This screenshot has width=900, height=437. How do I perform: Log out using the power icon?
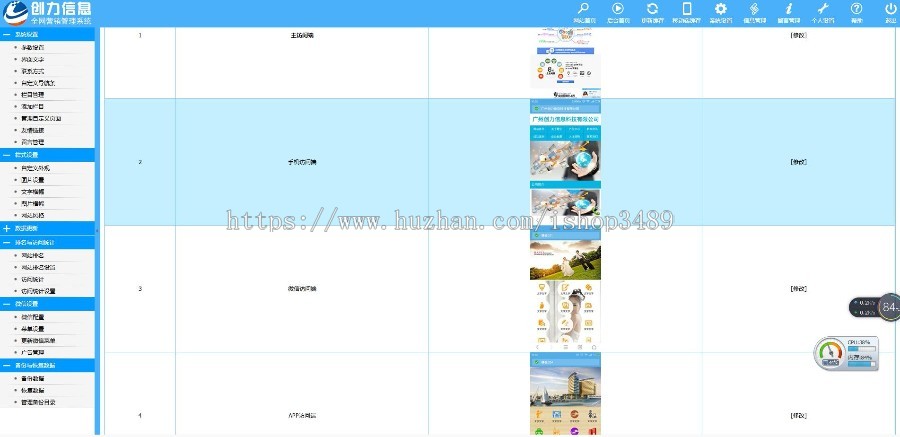[x=890, y=9]
